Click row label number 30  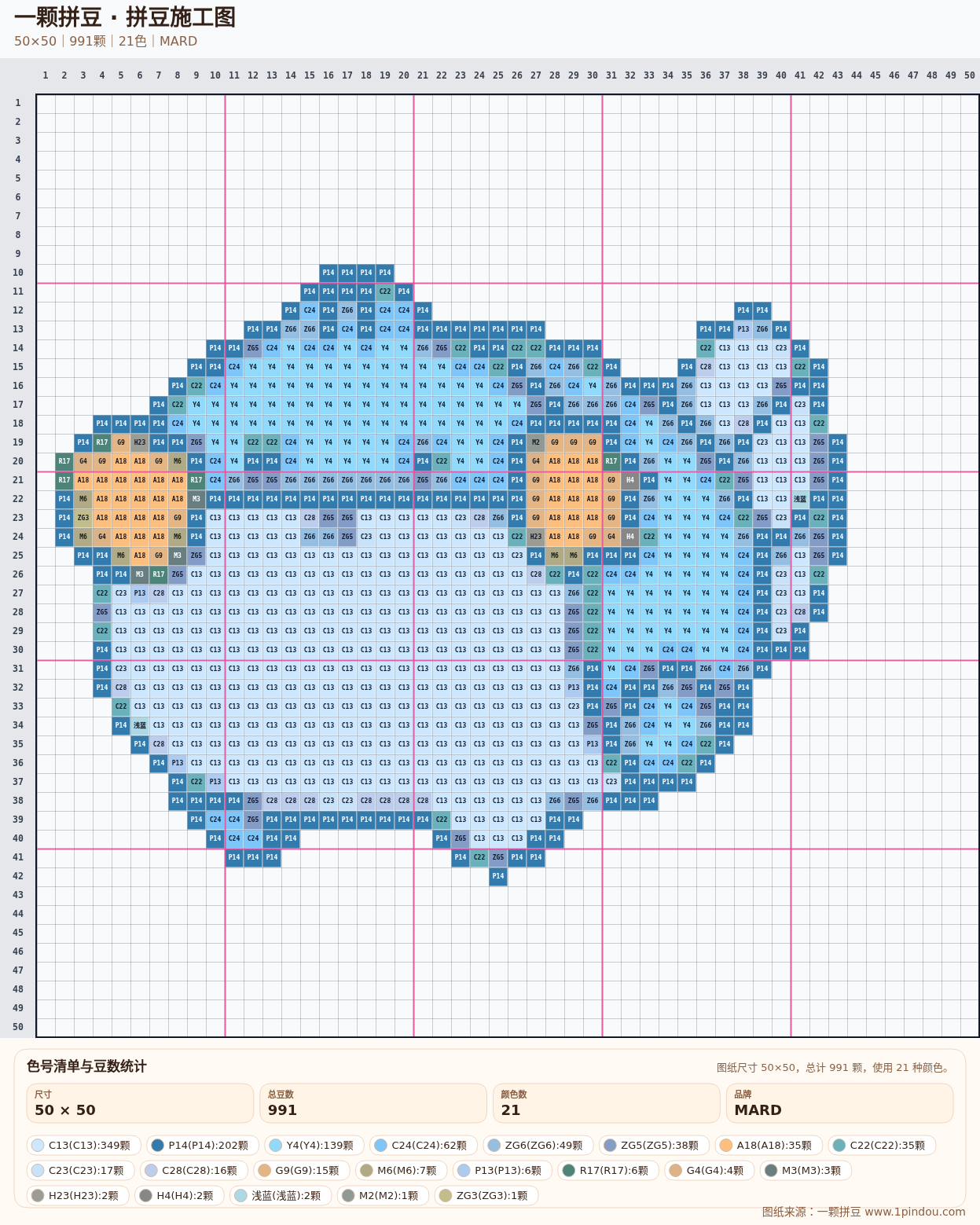(18, 650)
